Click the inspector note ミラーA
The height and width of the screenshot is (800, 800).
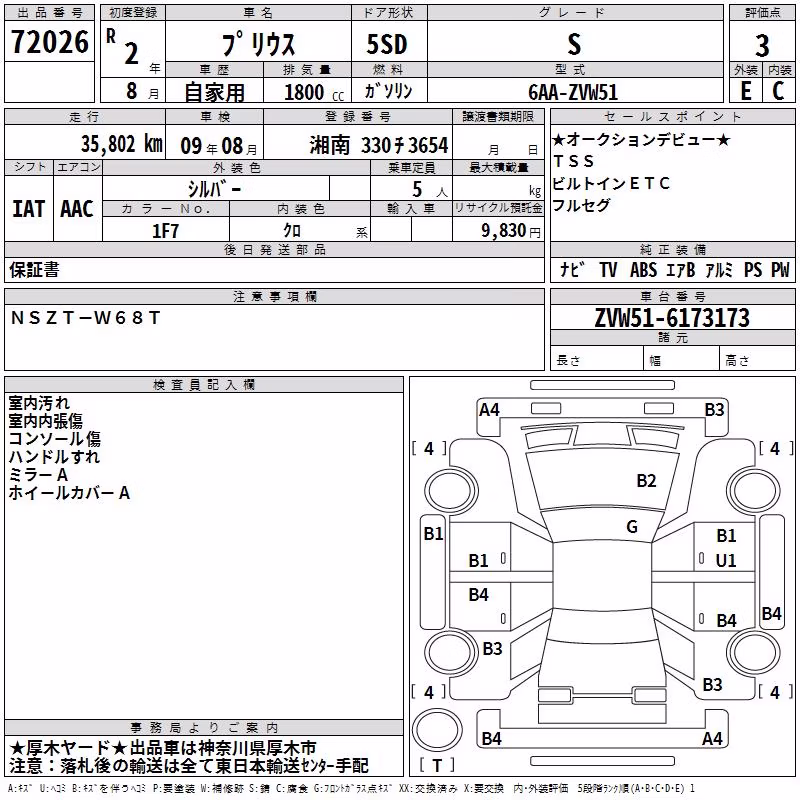click(x=38, y=474)
